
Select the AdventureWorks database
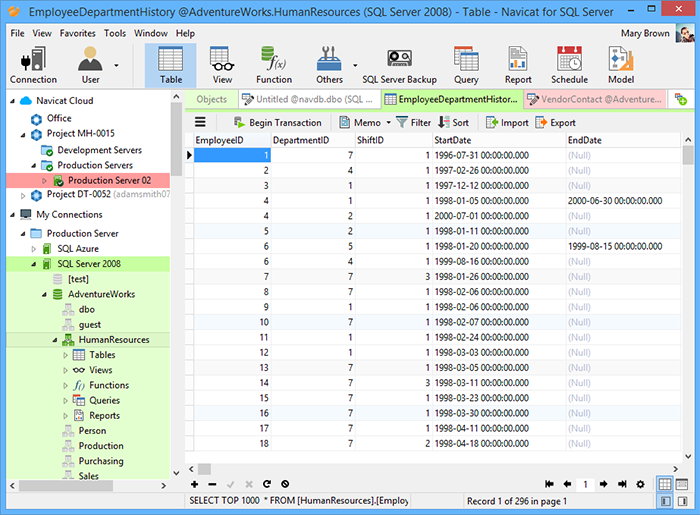tap(101, 295)
